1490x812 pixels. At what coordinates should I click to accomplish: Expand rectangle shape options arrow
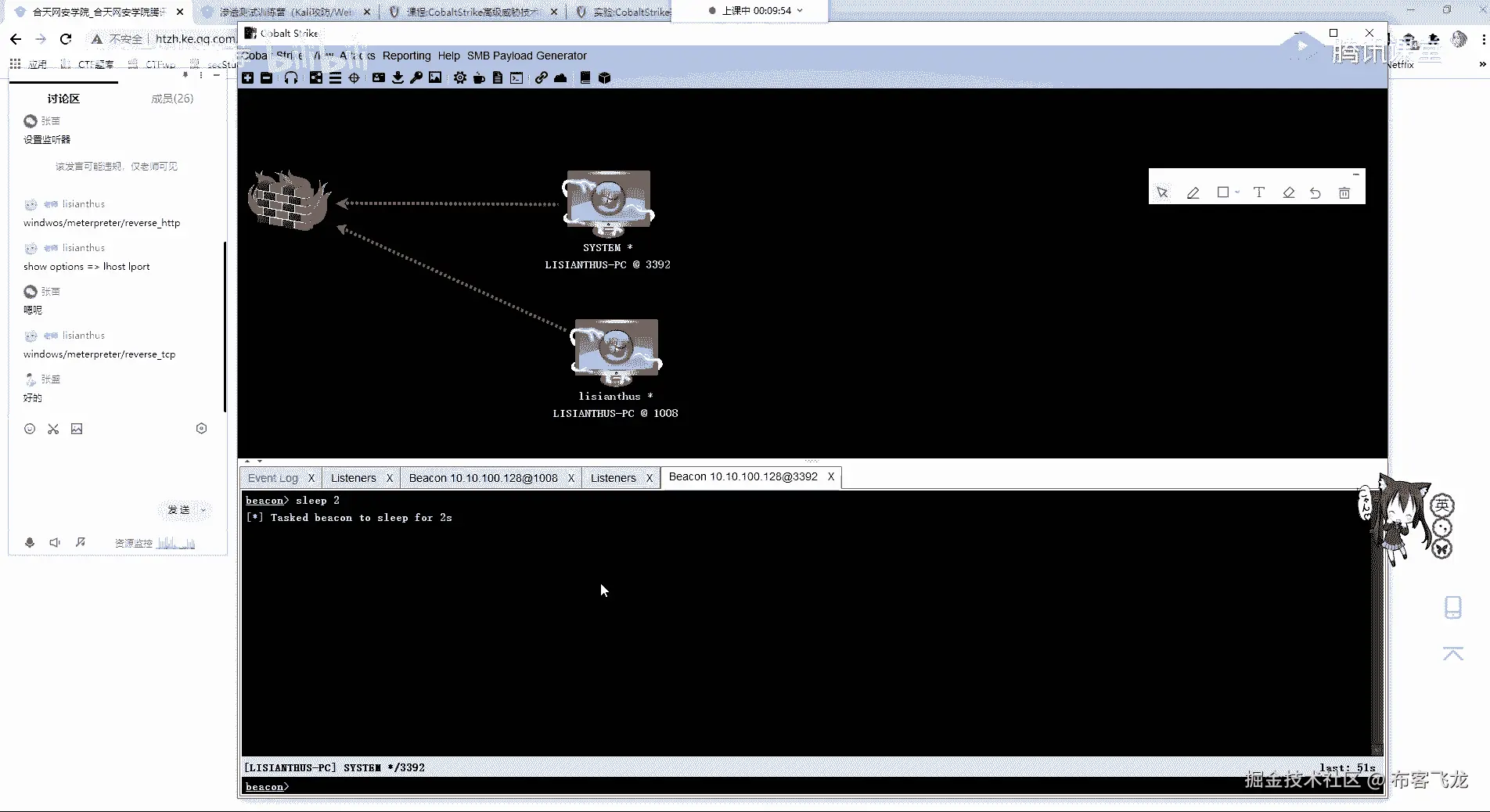click(1237, 192)
